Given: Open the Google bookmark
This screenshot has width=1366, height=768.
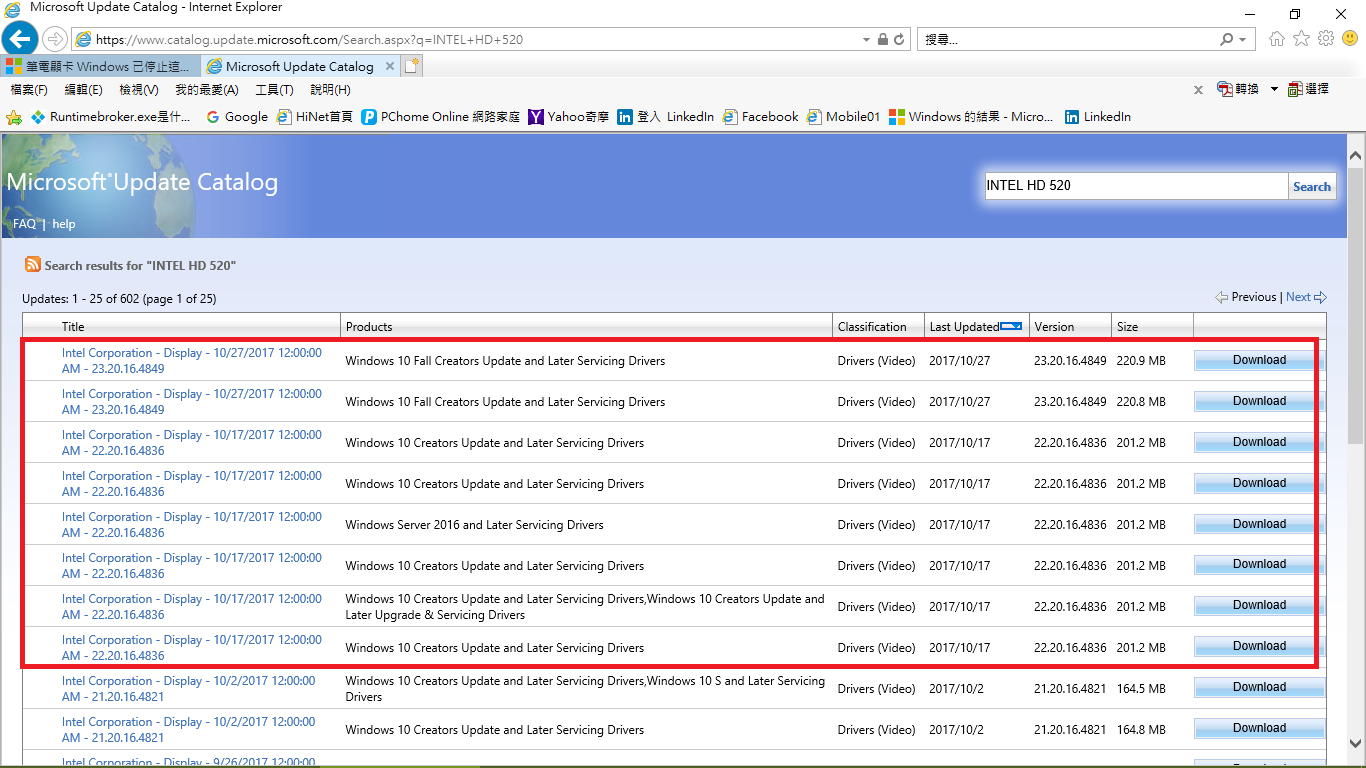Looking at the screenshot, I should 237,117.
